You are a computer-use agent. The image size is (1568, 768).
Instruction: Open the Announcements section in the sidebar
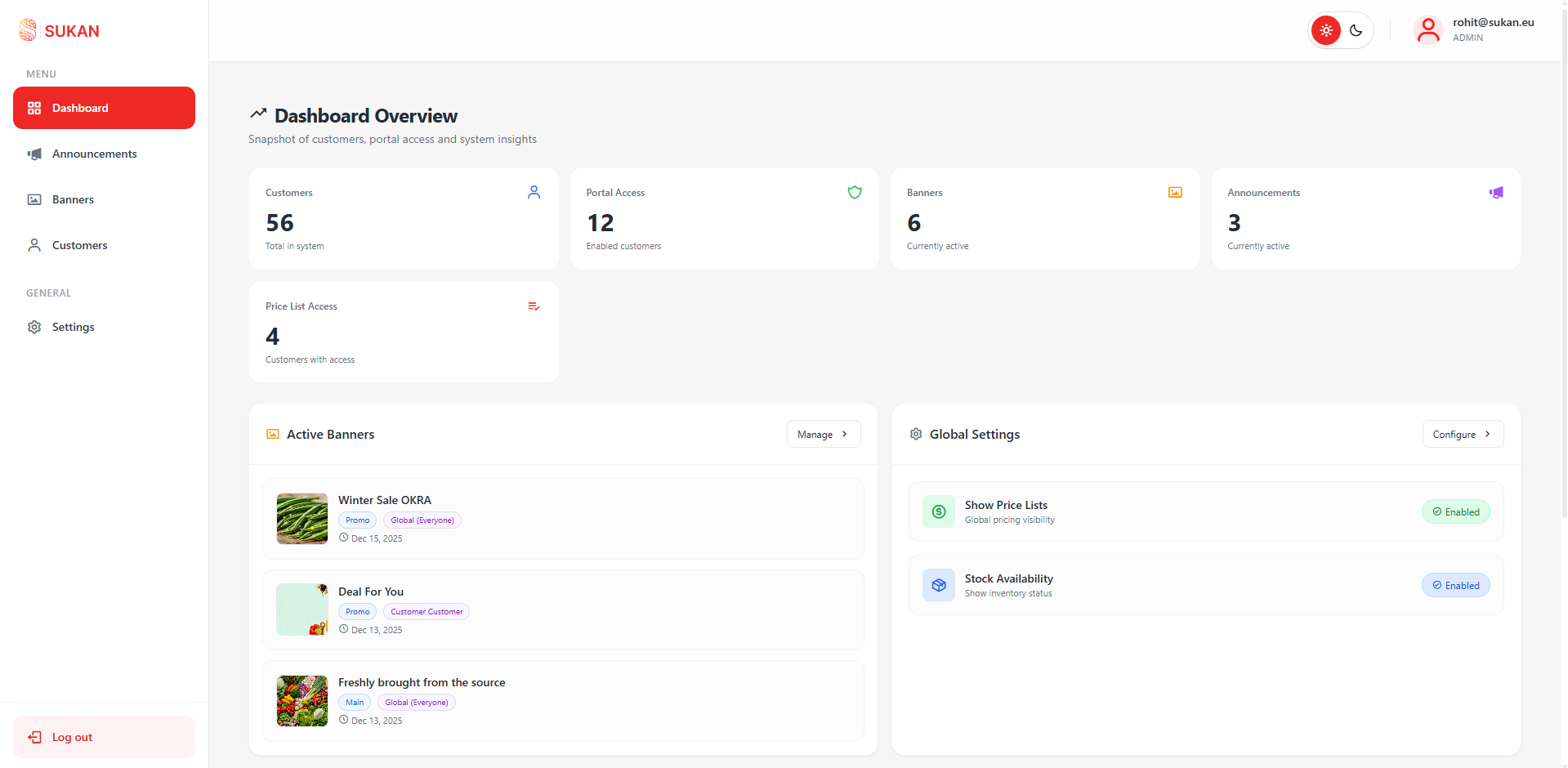(94, 154)
